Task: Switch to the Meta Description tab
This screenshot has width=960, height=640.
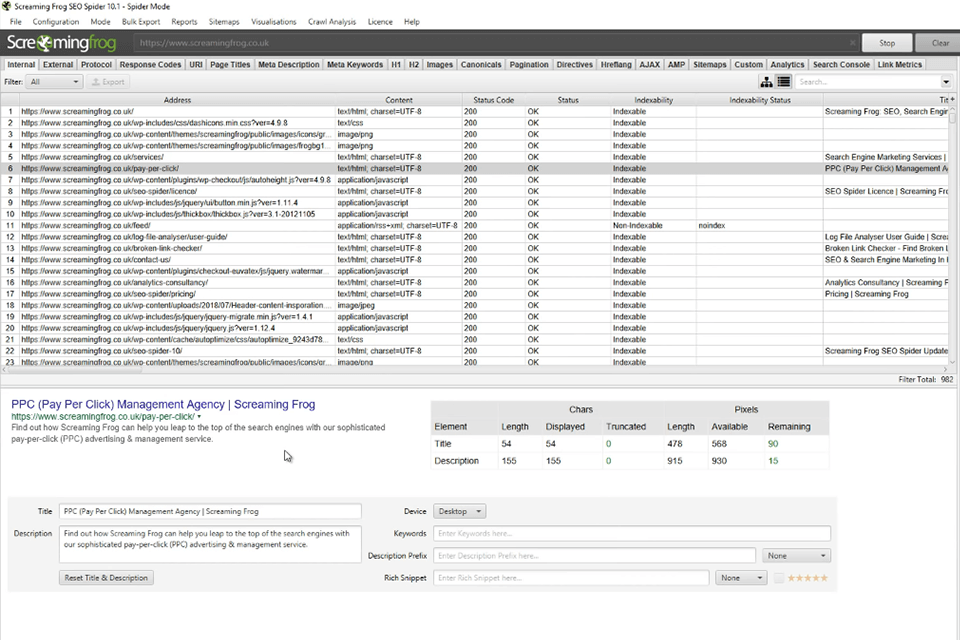Action: point(288,64)
